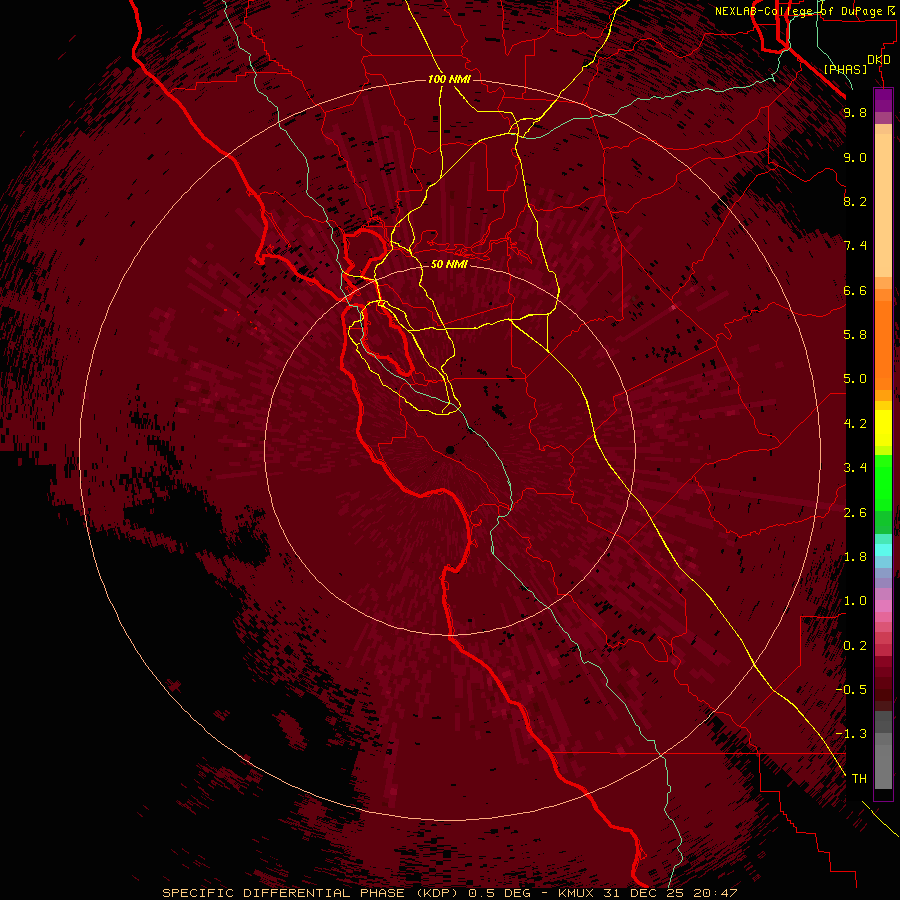Click the 4.2 value on the color scale
The image size is (900, 900).
point(855,424)
